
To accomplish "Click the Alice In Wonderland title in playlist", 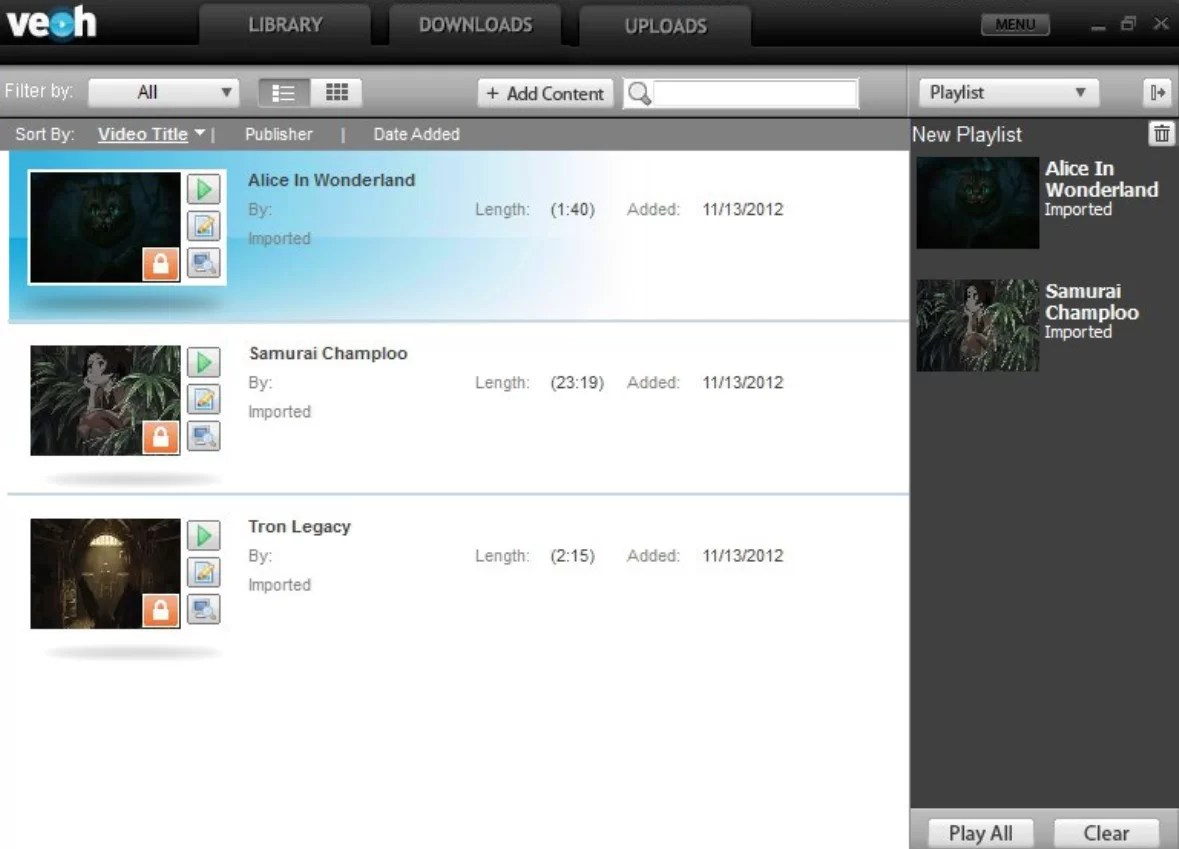I will coord(1102,179).
